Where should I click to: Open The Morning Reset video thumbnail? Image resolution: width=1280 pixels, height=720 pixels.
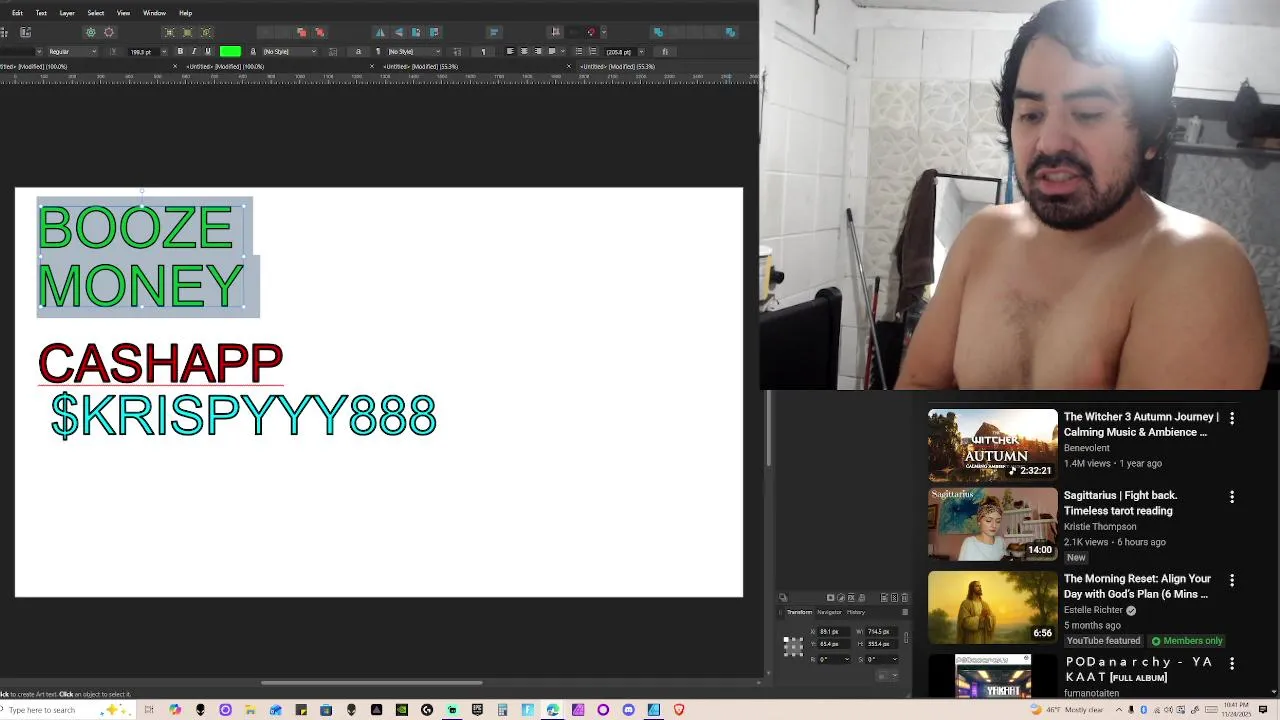pyautogui.click(x=992, y=606)
